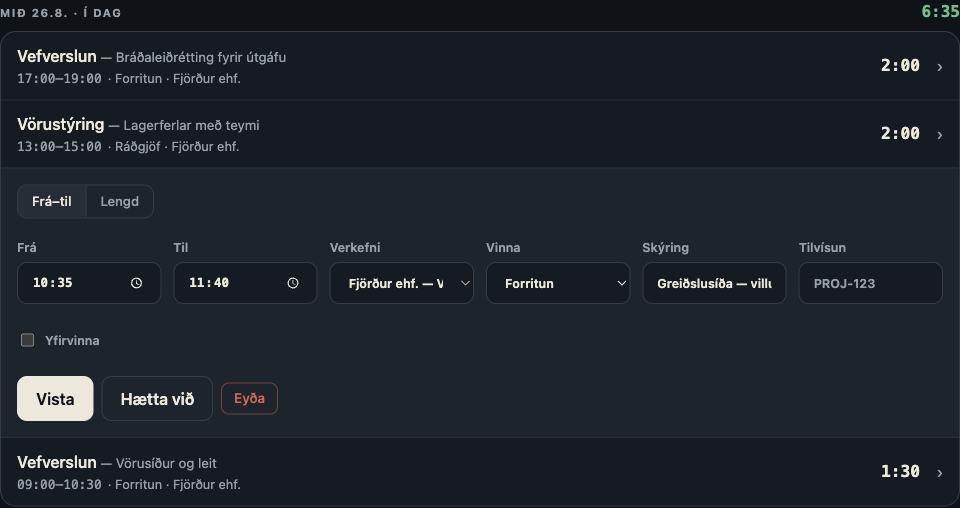
Task: Select the 2:00 duration of the 17:00–19:00 entry
Action: click(x=900, y=65)
